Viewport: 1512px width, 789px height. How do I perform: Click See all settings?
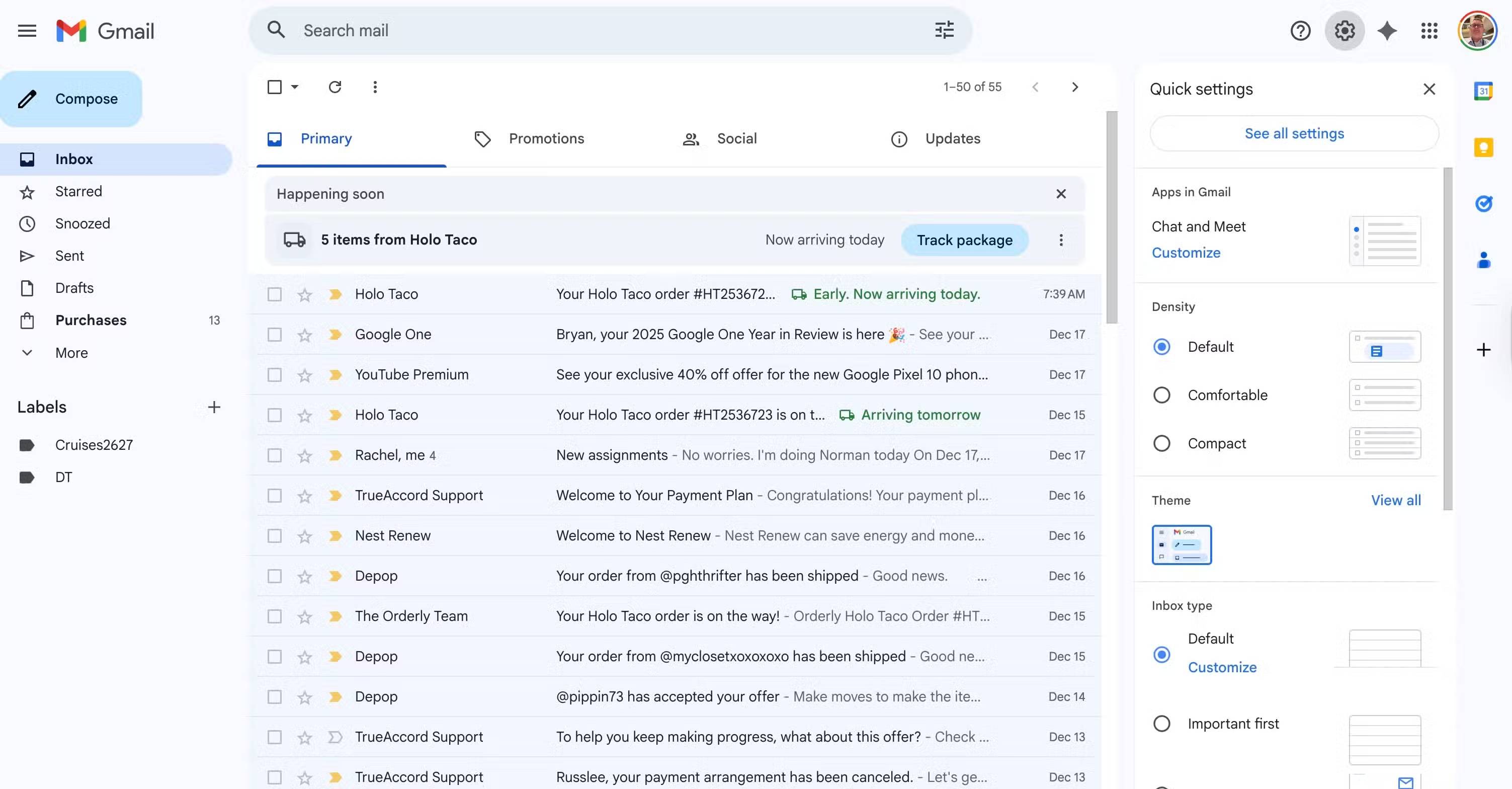pos(1294,133)
